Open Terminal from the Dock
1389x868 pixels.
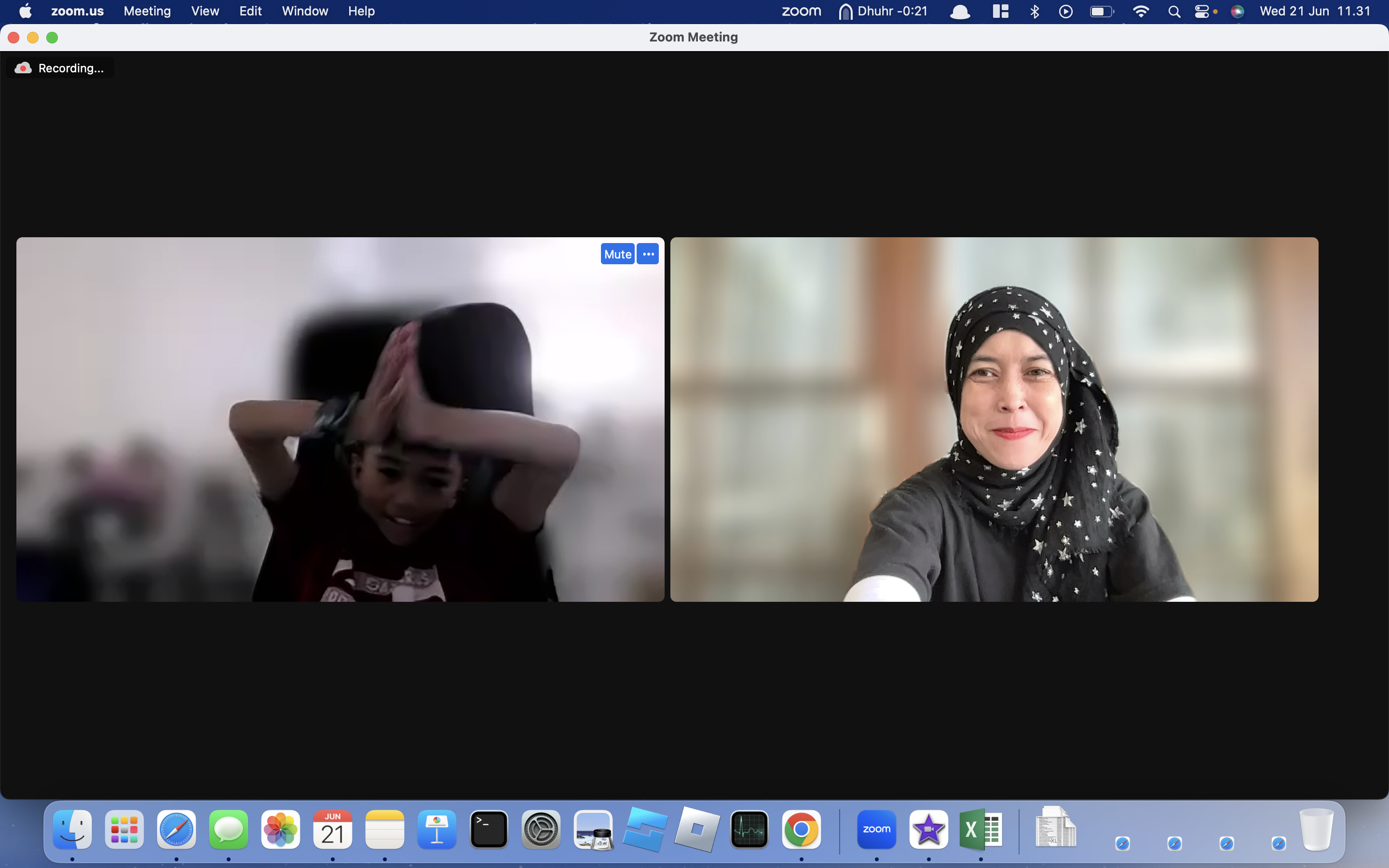coord(489,829)
